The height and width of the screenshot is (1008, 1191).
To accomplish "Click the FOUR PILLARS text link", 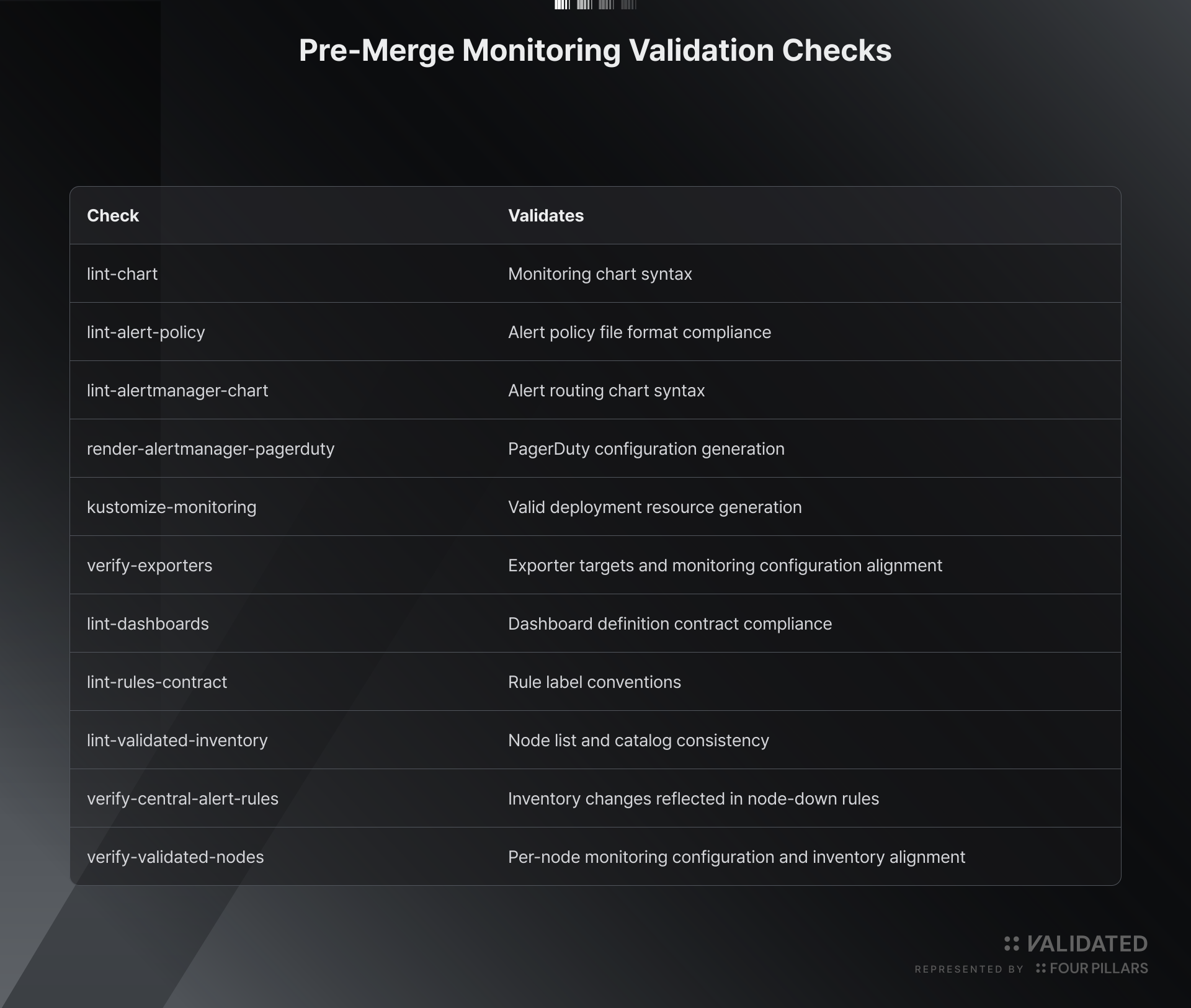I will tap(1099, 968).
